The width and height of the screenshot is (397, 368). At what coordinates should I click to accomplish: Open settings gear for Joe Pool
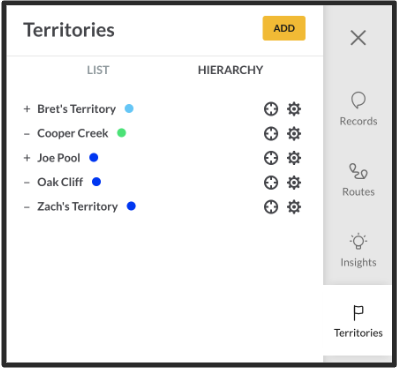(x=294, y=158)
